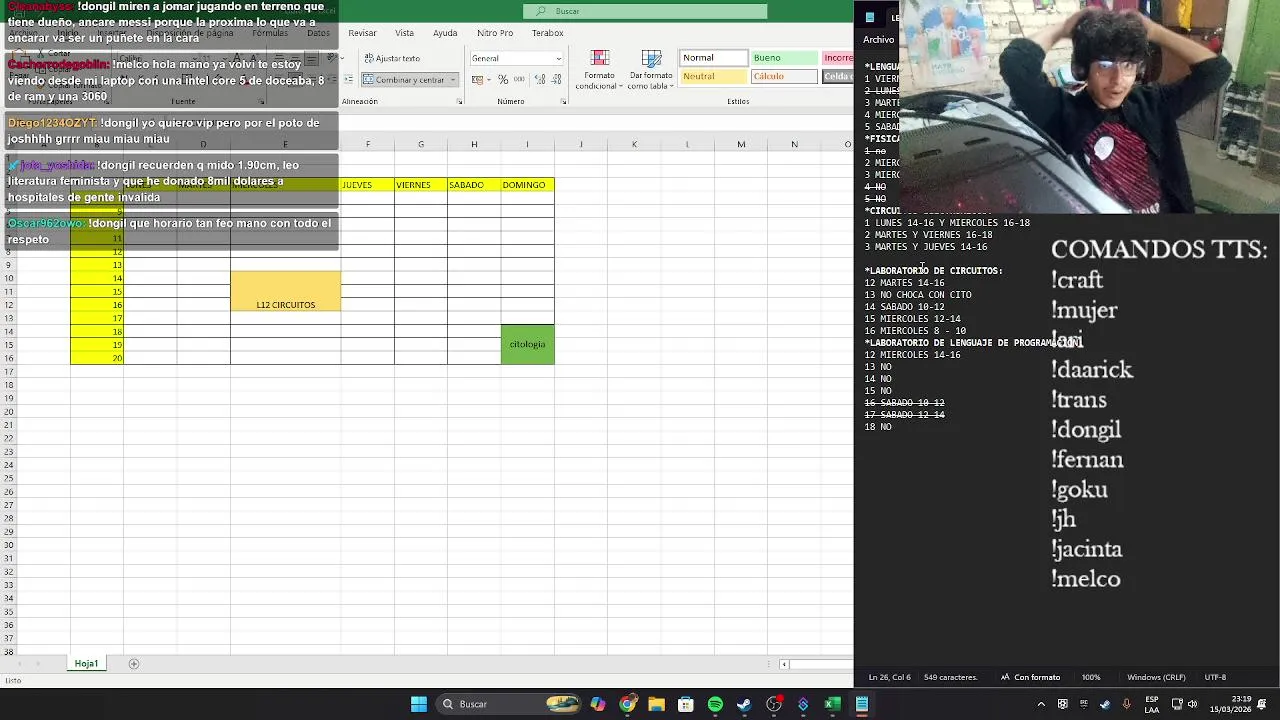The width and height of the screenshot is (1280, 720).
Task: Click the accounting number format icon
Action: click(x=478, y=80)
